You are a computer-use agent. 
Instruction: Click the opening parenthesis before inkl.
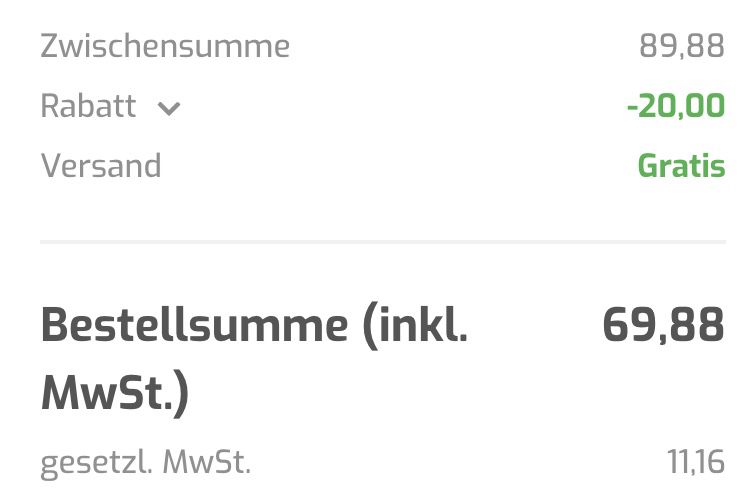click(371, 327)
